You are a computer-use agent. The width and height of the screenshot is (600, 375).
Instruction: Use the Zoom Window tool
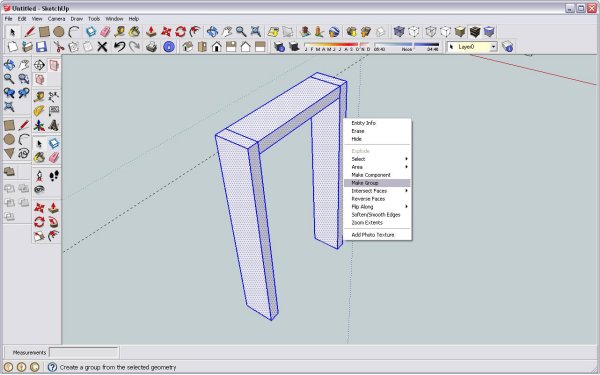point(24,78)
